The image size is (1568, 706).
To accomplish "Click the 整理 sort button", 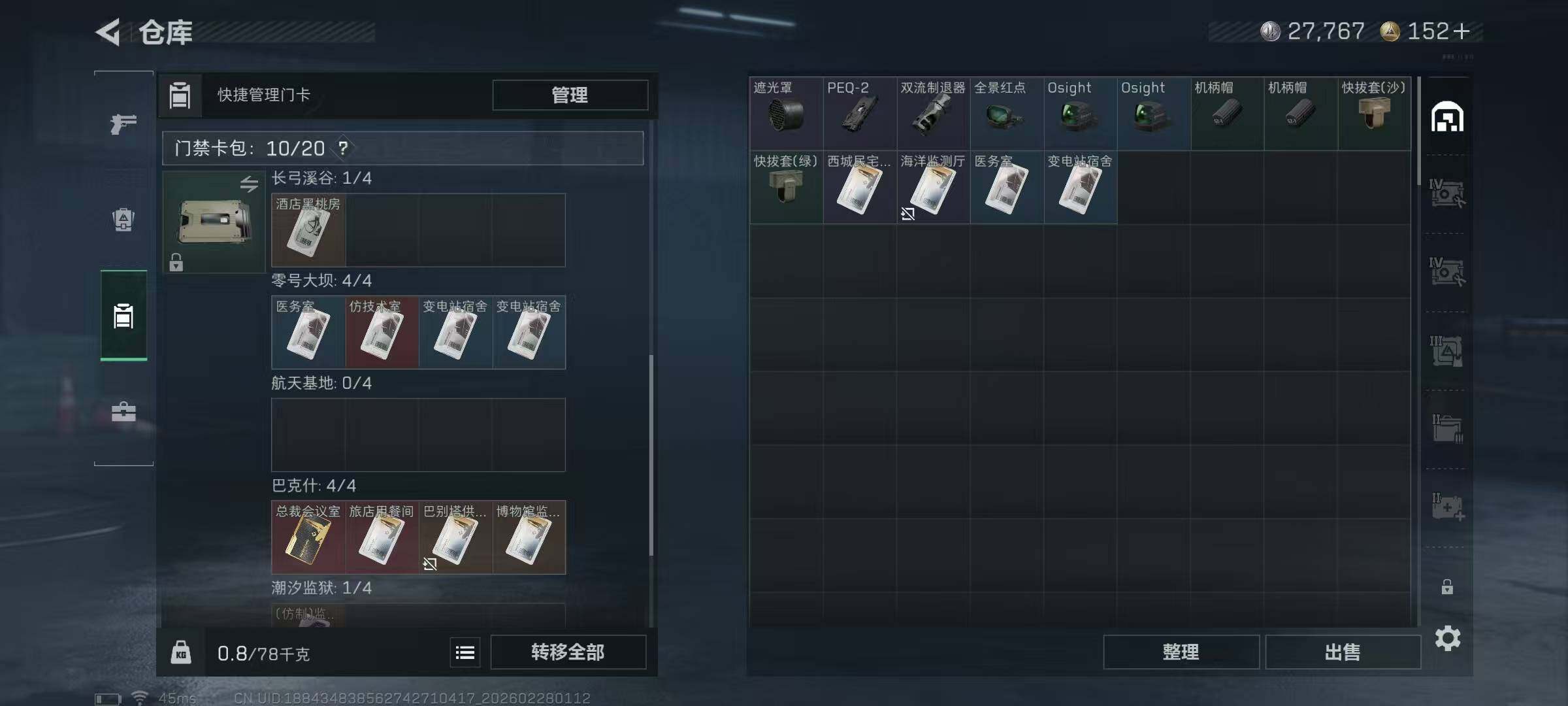I will coord(1181,652).
